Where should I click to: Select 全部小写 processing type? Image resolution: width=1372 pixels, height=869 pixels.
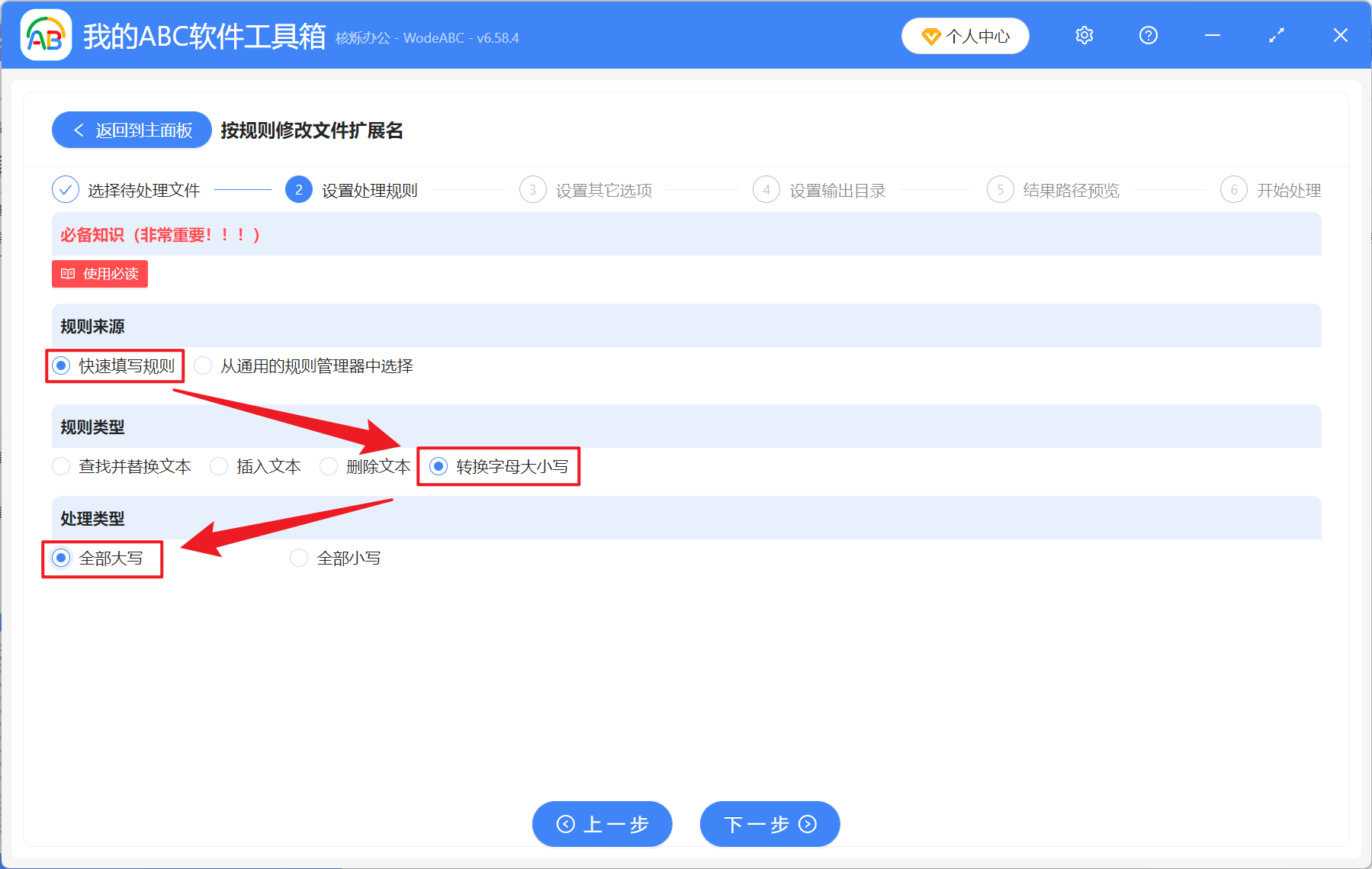[x=336, y=558]
